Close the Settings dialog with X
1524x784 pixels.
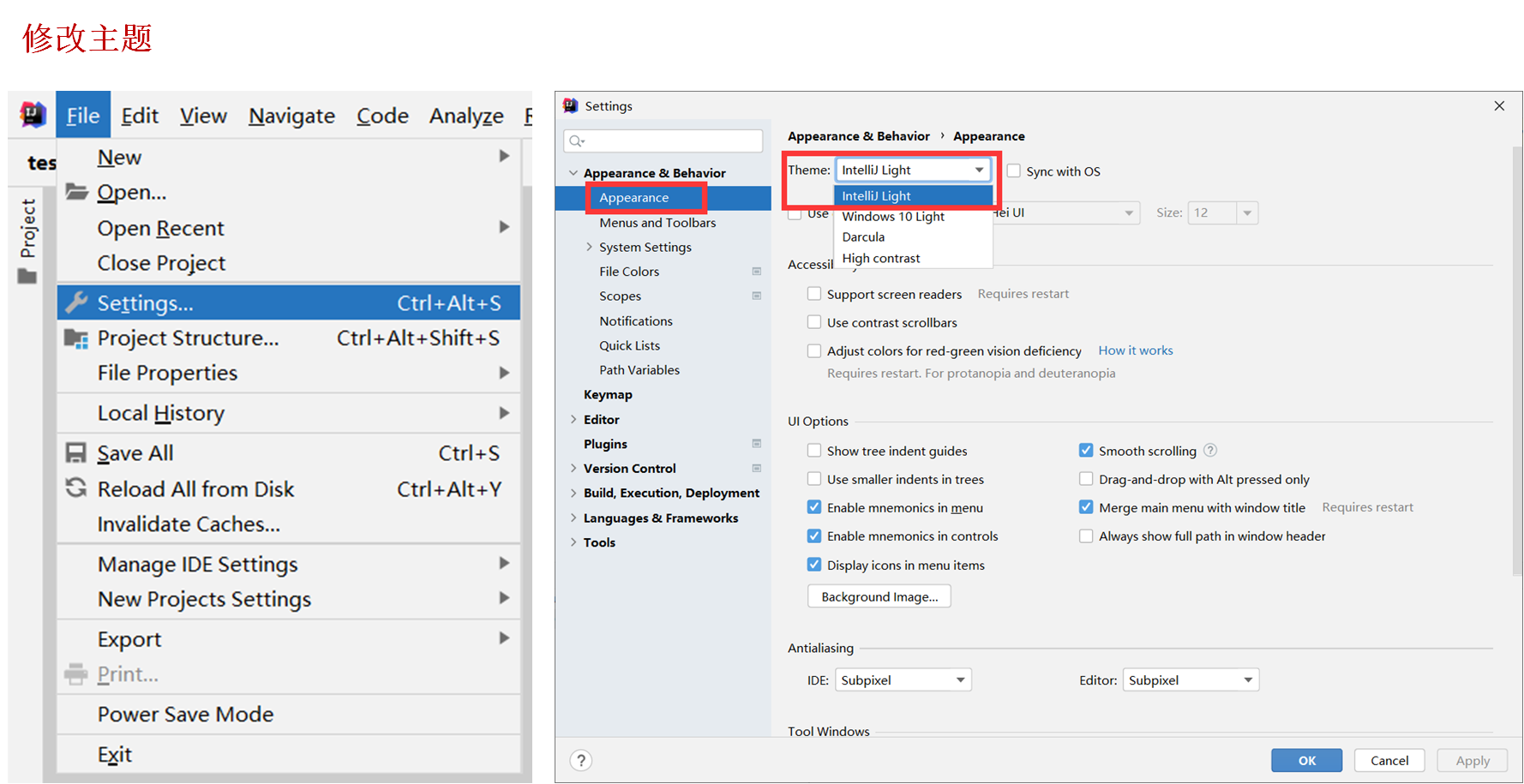pyautogui.click(x=1499, y=106)
